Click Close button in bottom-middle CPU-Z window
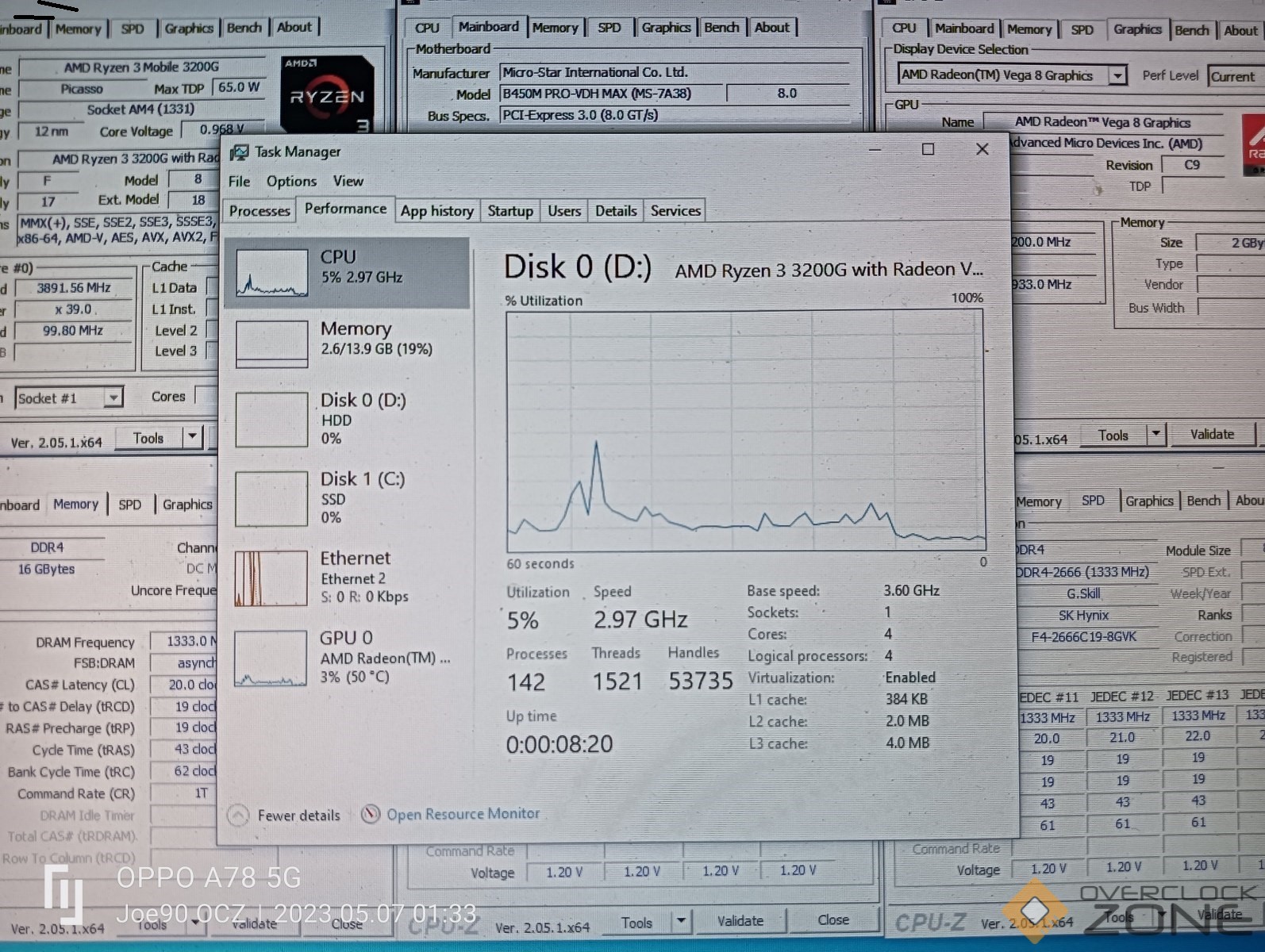This screenshot has height=952, width=1265. pyautogui.click(x=833, y=920)
